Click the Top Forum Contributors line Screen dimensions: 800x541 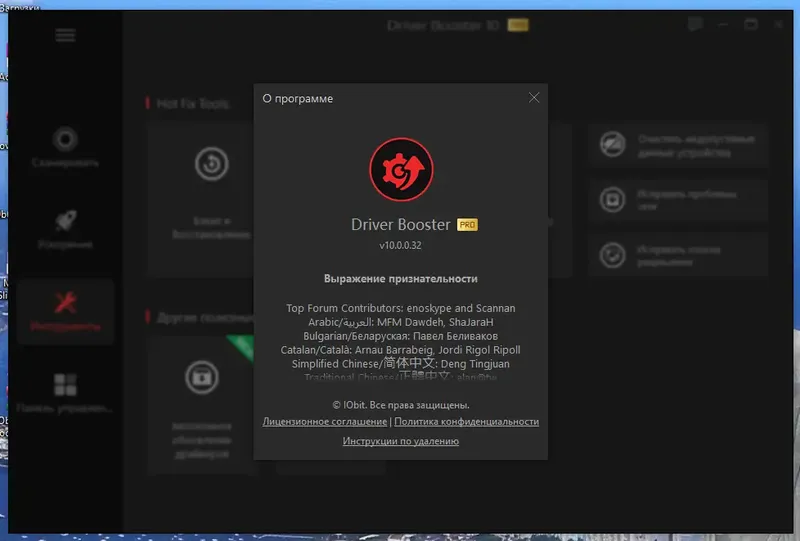click(401, 308)
